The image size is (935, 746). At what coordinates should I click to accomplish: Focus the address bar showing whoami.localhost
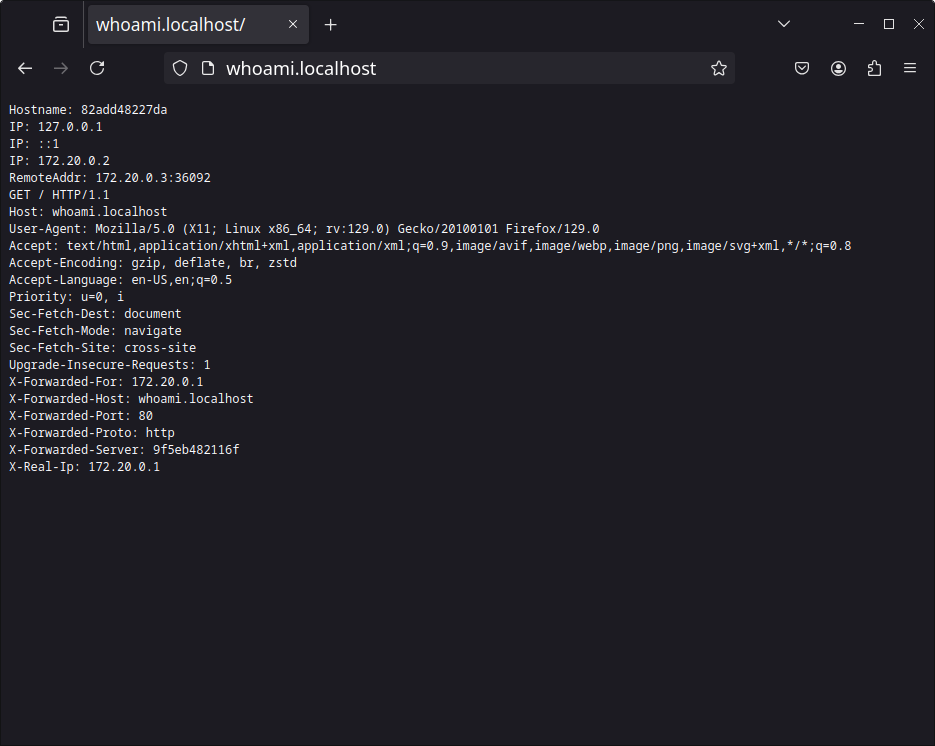click(449, 69)
